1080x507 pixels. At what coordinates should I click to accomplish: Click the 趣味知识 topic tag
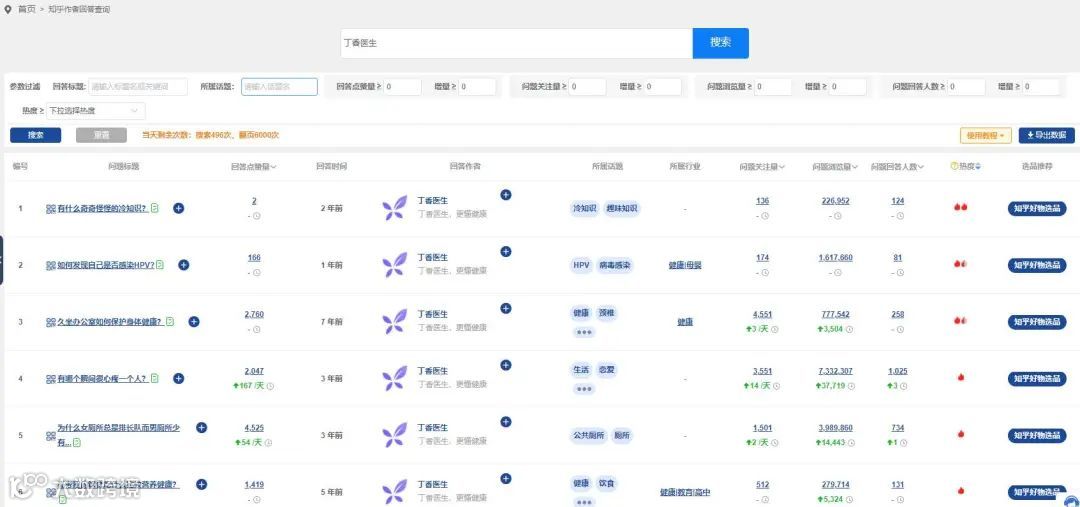(622, 208)
